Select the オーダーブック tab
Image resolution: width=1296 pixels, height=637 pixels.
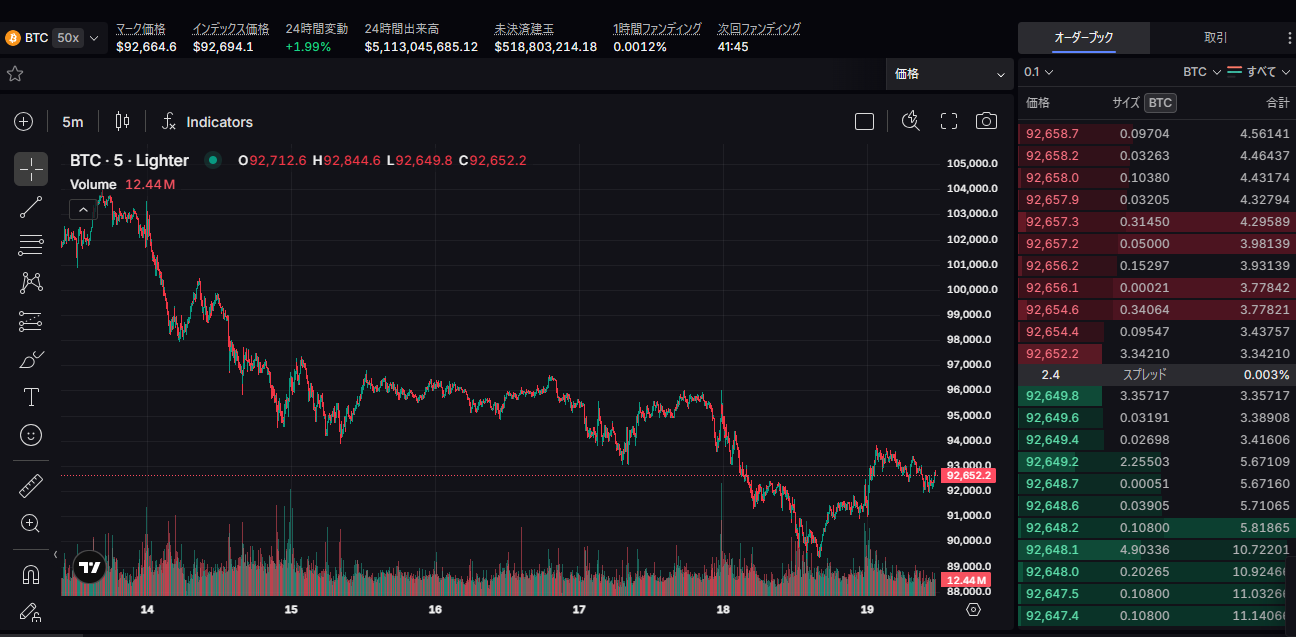[1083, 38]
